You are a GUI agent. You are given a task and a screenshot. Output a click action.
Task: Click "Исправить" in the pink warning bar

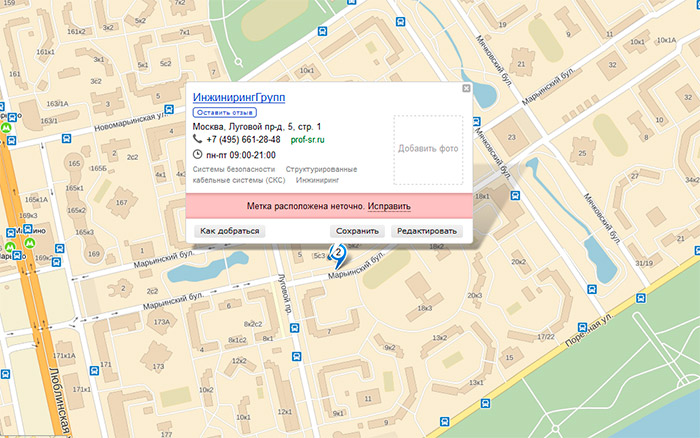389,206
